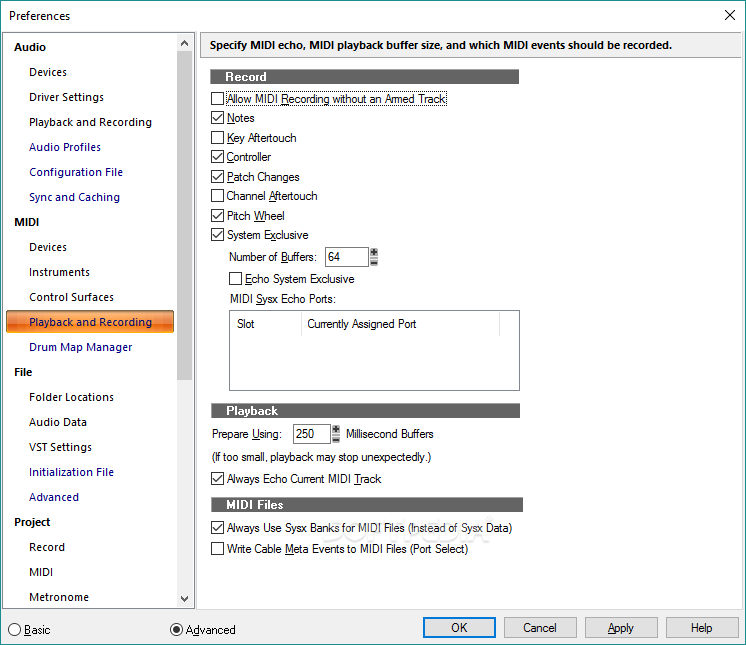
Task: Open Drum Map Manager page
Action: 81,347
